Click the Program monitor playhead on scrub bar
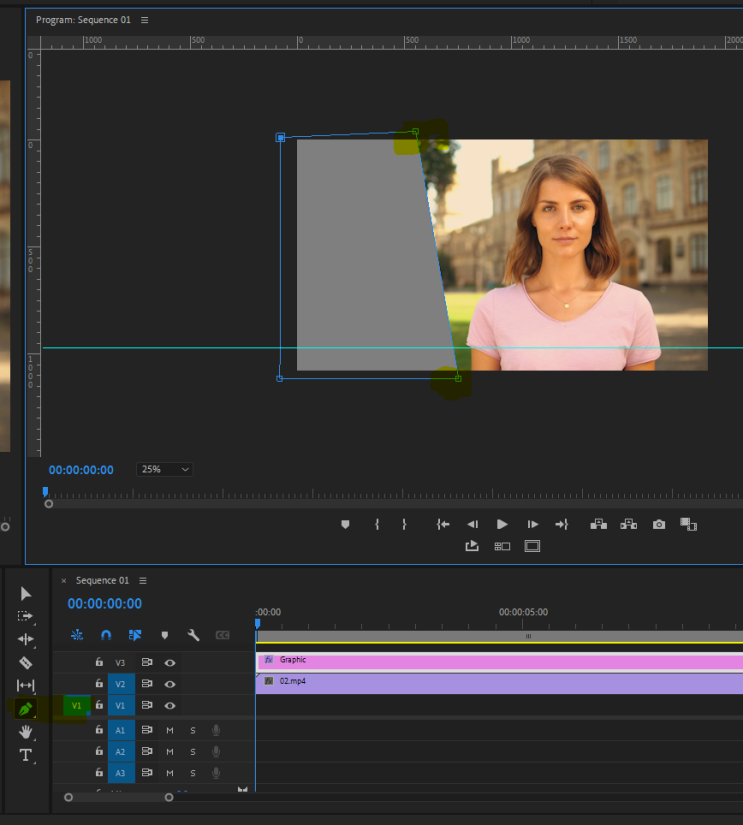The height and width of the screenshot is (825, 743). pyautogui.click(x=45, y=492)
